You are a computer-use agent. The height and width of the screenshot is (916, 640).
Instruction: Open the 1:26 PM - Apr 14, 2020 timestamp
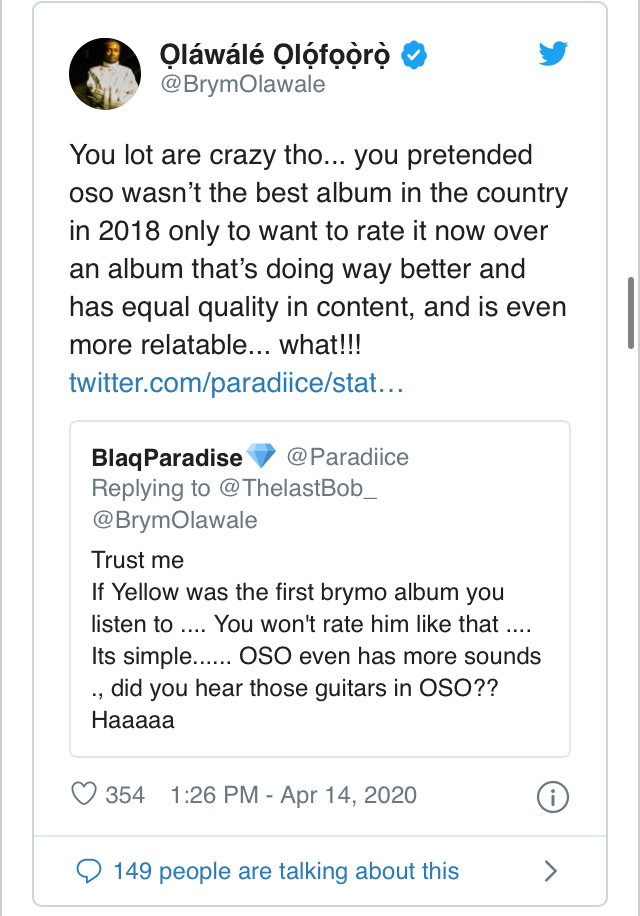tap(293, 795)
